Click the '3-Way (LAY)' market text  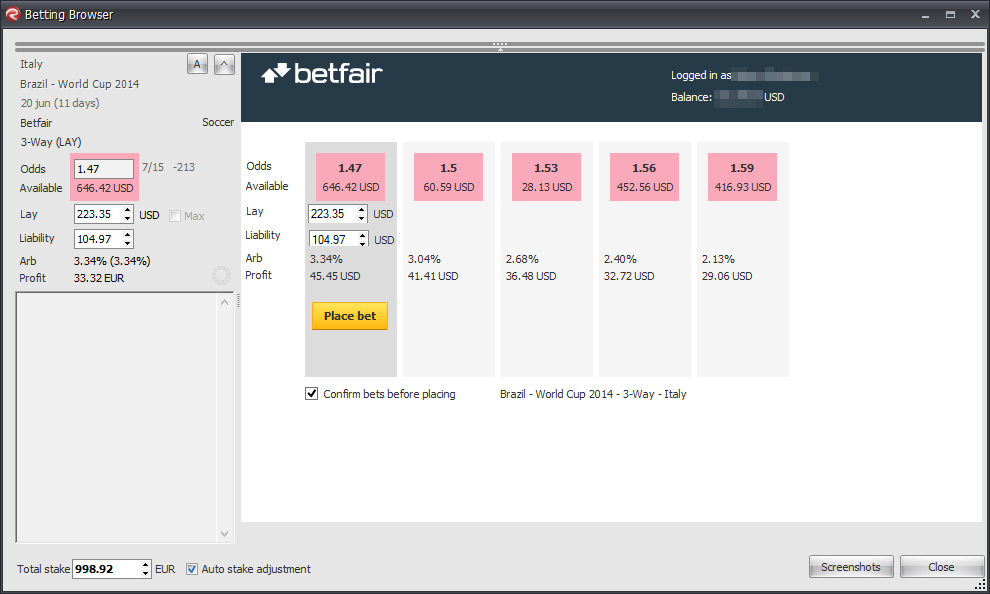tap(51, 142)
